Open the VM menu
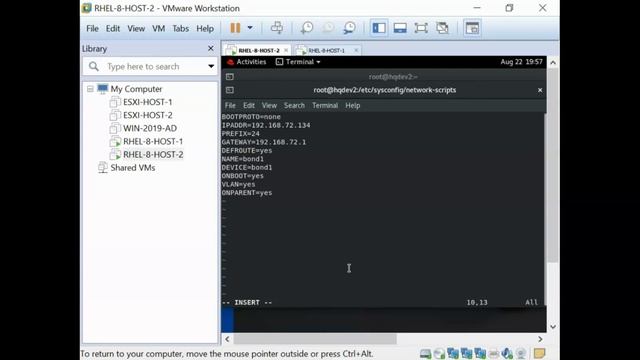The width and height of the screenshot is (640, 360). pos(158,28)
